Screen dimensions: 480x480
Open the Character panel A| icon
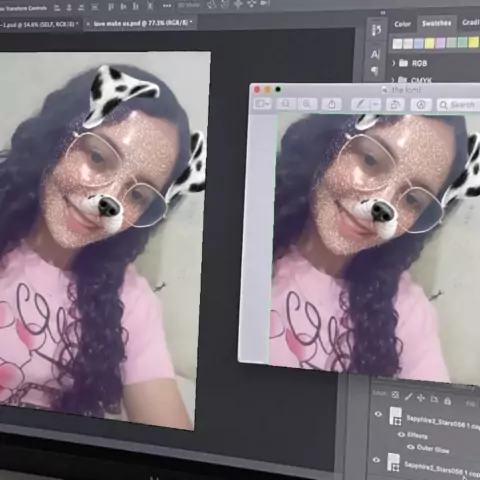(375, 54)
